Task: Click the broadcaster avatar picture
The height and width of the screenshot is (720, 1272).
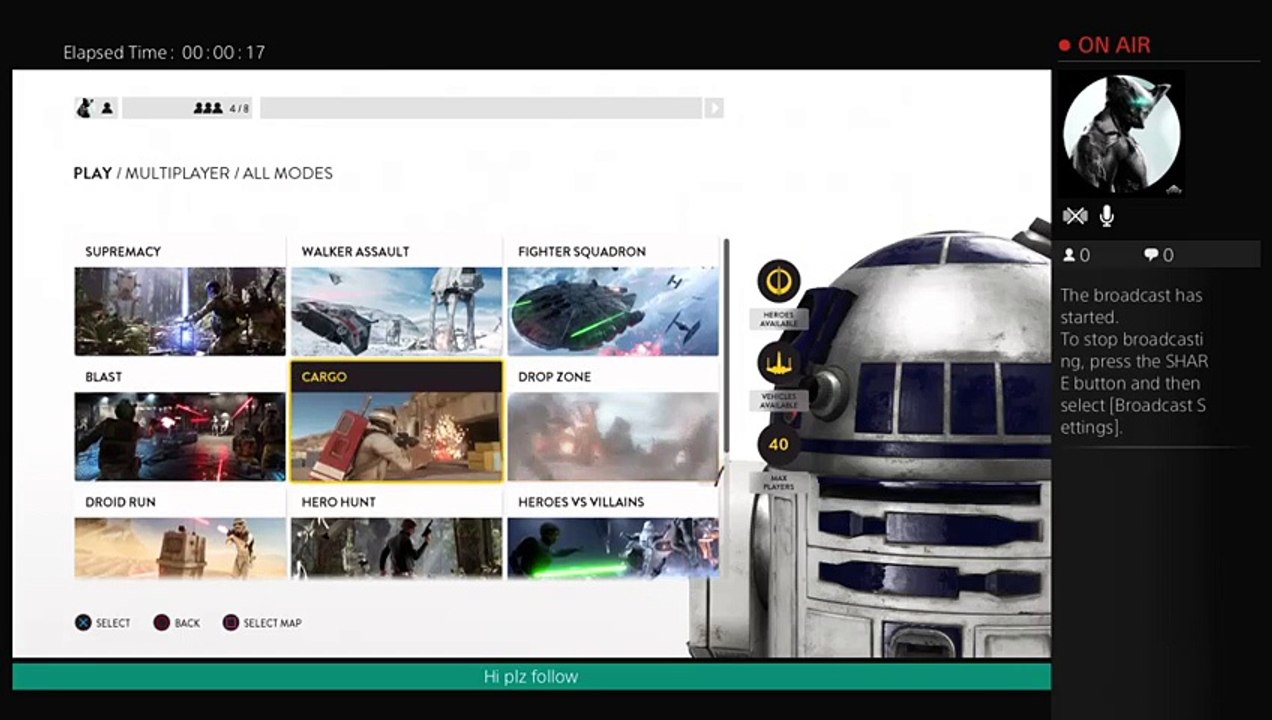Action: point(1122,133)
